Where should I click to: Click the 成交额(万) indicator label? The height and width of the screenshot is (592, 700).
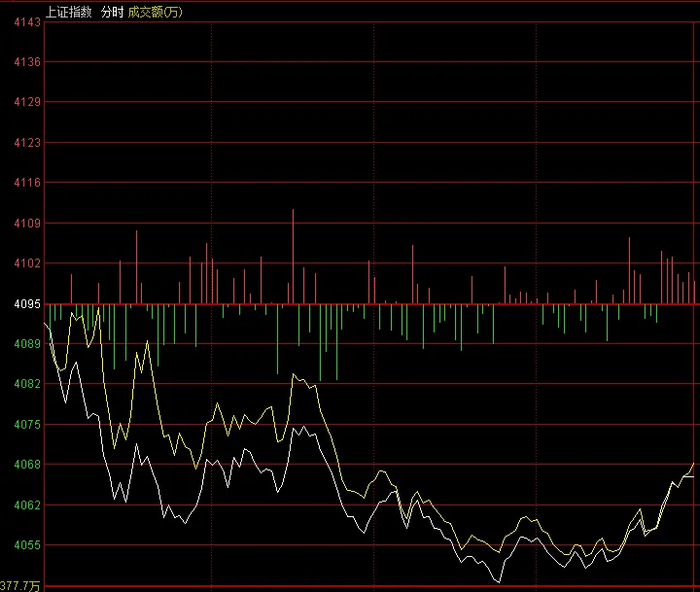pyautogui.click(x=155, y=13)
